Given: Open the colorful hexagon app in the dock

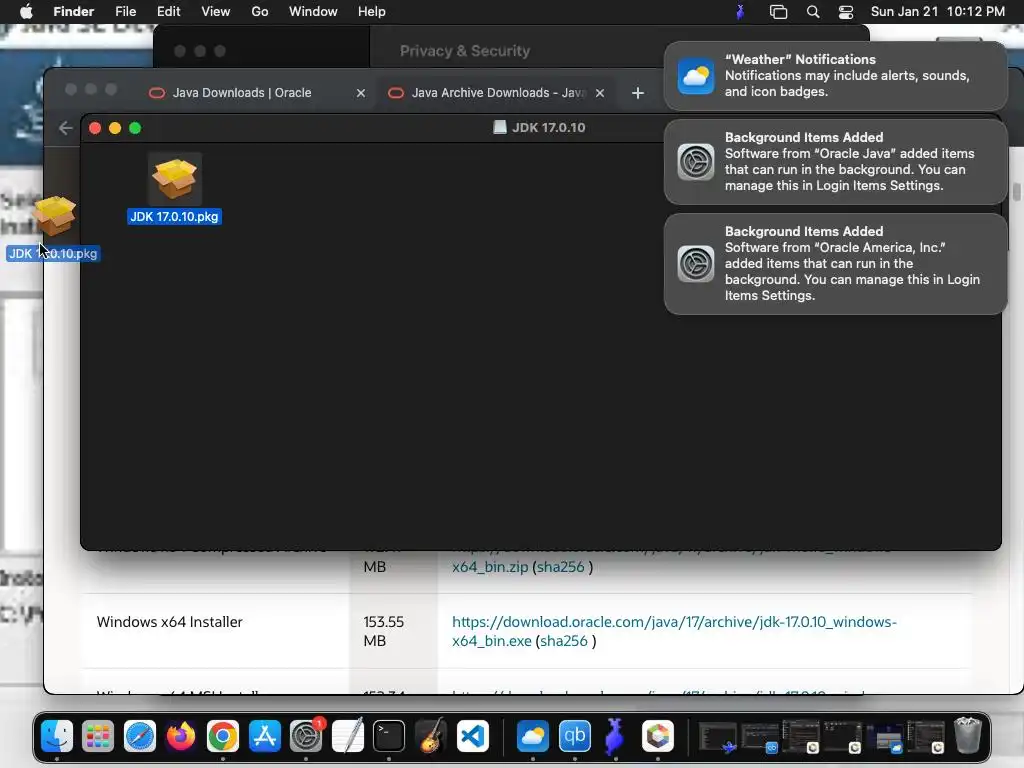Looking at the screenshot, I should pos(658,736).
